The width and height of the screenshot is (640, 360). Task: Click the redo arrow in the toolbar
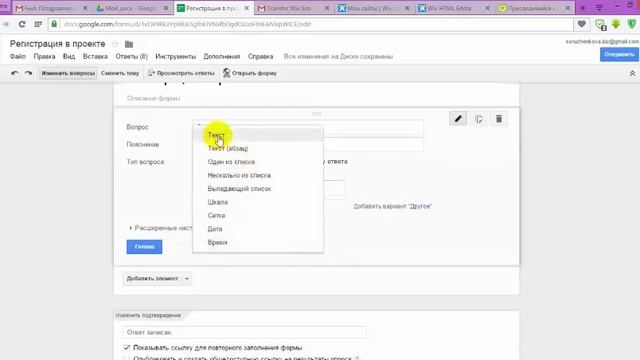point(28,73)
